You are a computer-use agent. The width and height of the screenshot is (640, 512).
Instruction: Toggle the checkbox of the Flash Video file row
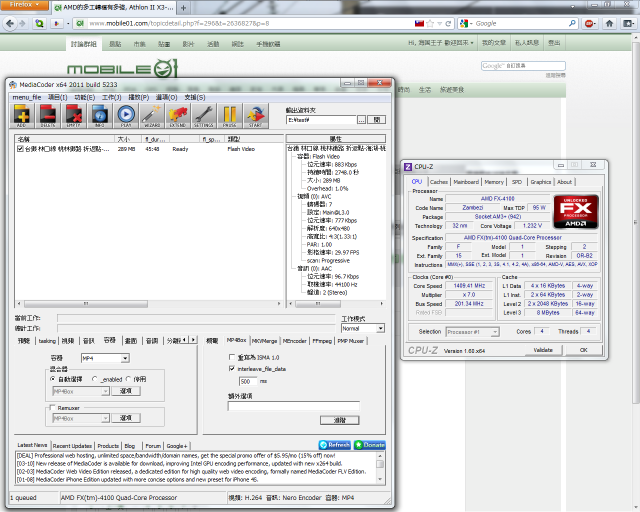pyautogui.click(x=20, y=149)
